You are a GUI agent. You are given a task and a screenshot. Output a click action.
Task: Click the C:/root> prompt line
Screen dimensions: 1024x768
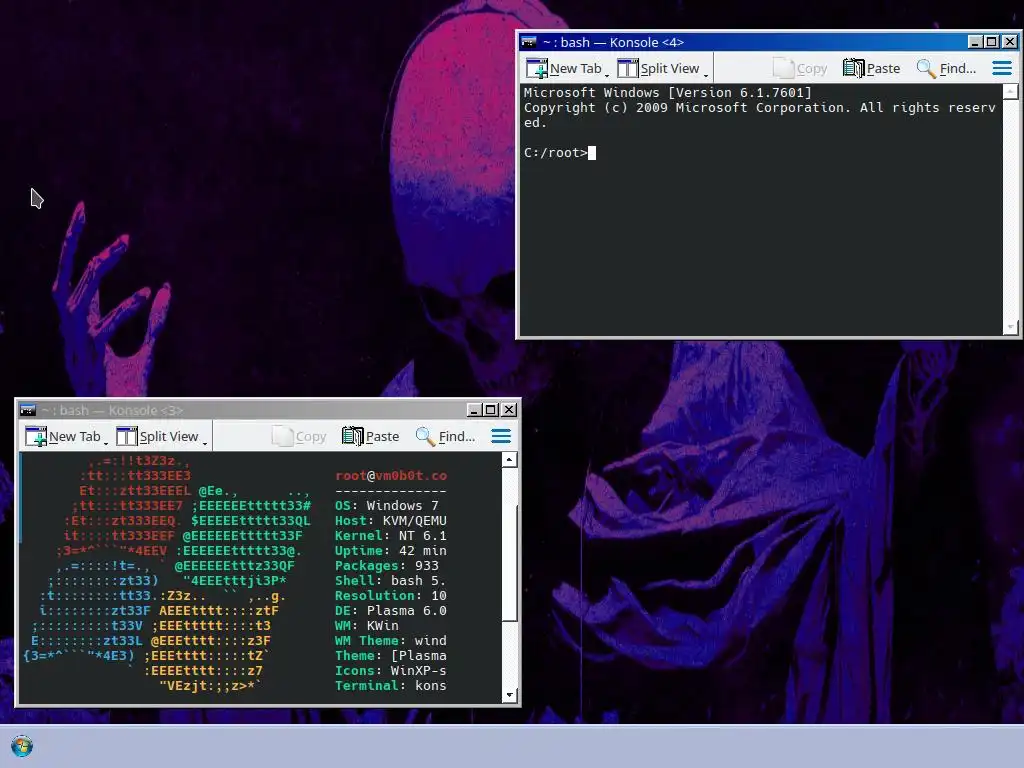560,153
